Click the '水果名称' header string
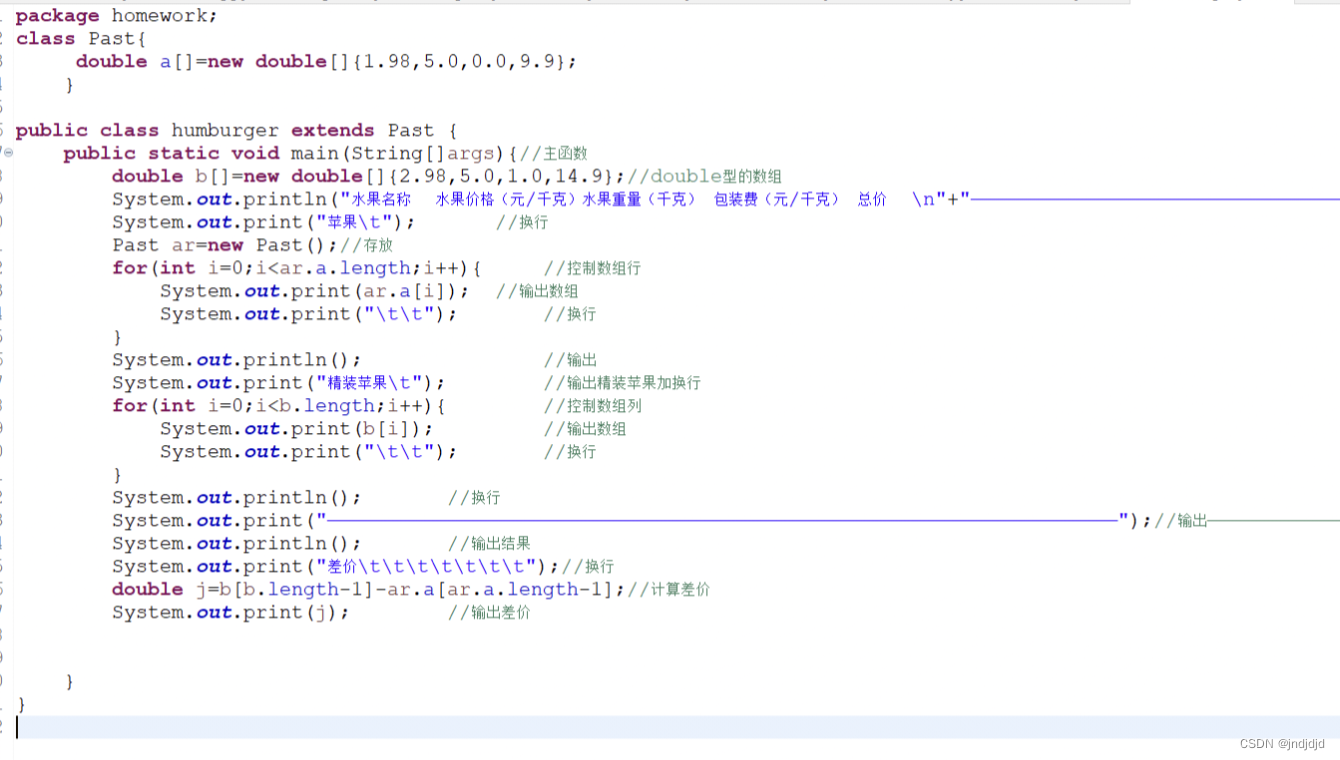Screen dimensions: 1340x760 click(x=382, y=200)
